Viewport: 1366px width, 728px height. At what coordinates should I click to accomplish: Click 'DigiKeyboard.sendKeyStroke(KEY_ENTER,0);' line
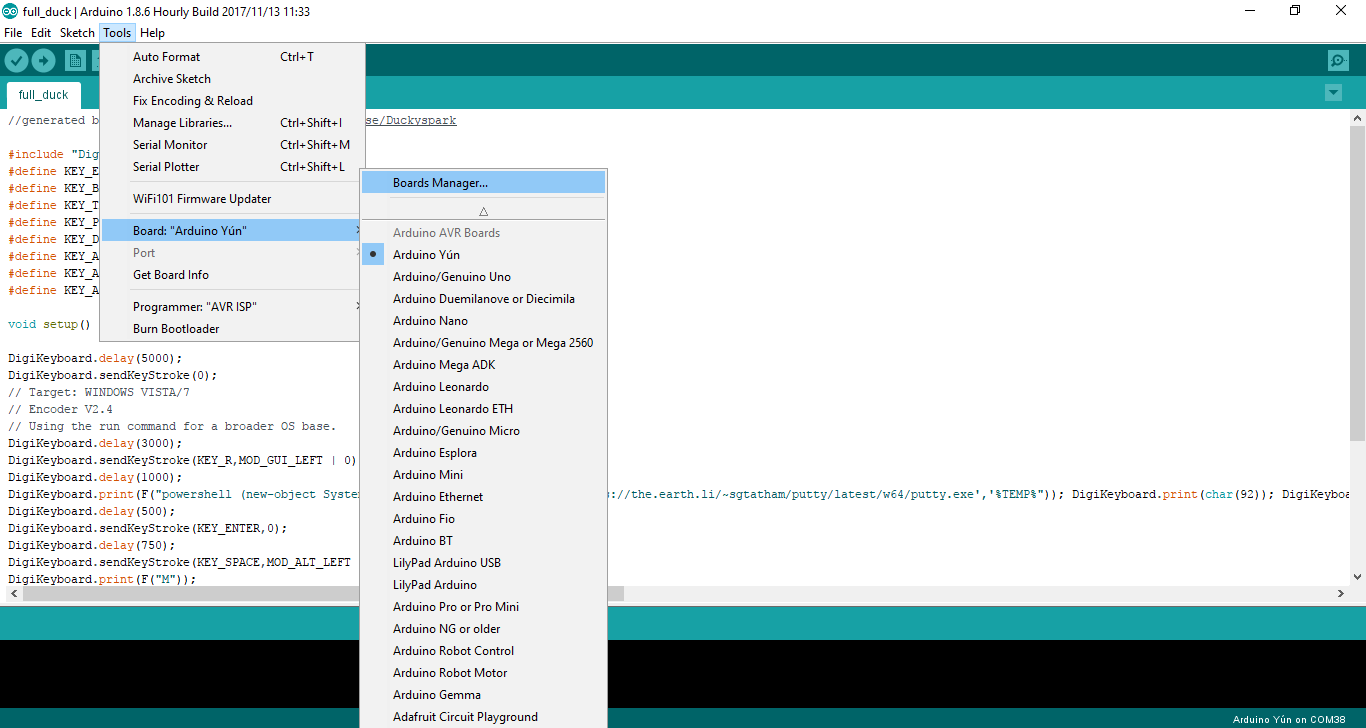click(x=148, y=528)
